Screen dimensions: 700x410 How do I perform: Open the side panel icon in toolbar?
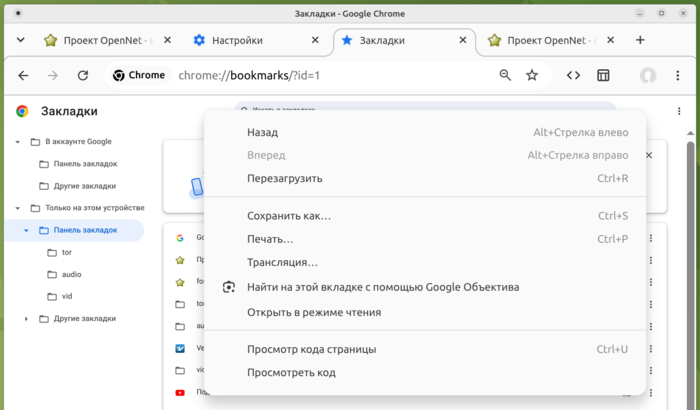603,75
